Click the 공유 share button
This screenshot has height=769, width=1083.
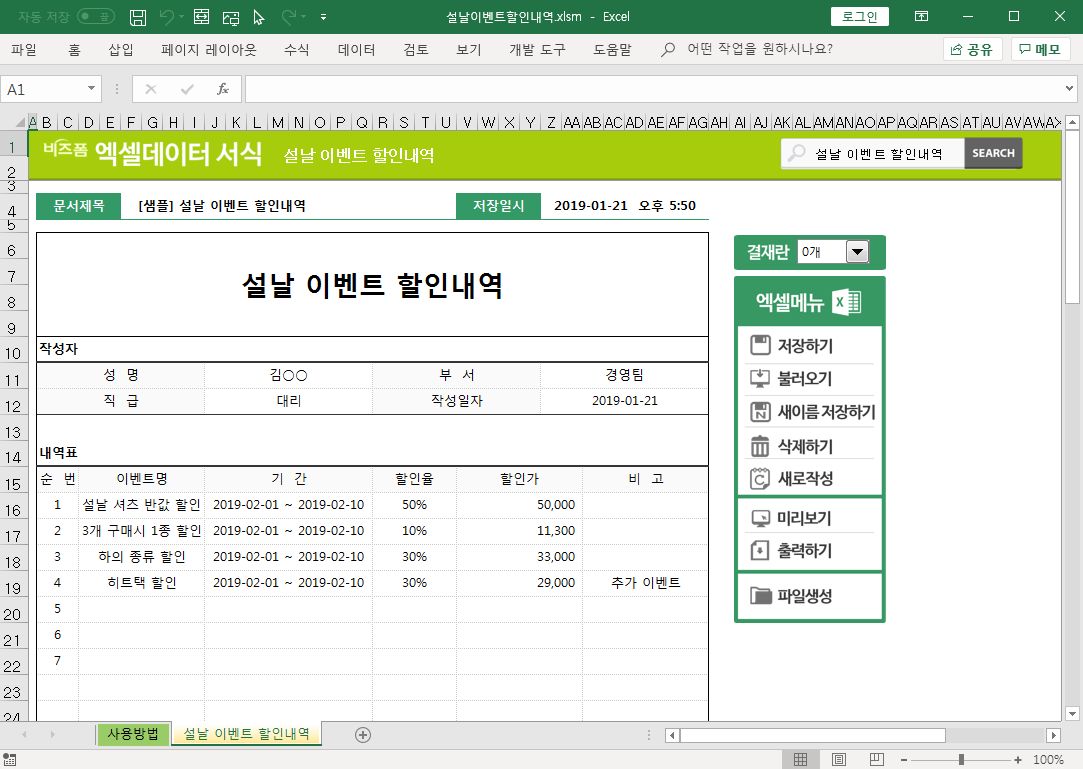(x=972, y=50)
